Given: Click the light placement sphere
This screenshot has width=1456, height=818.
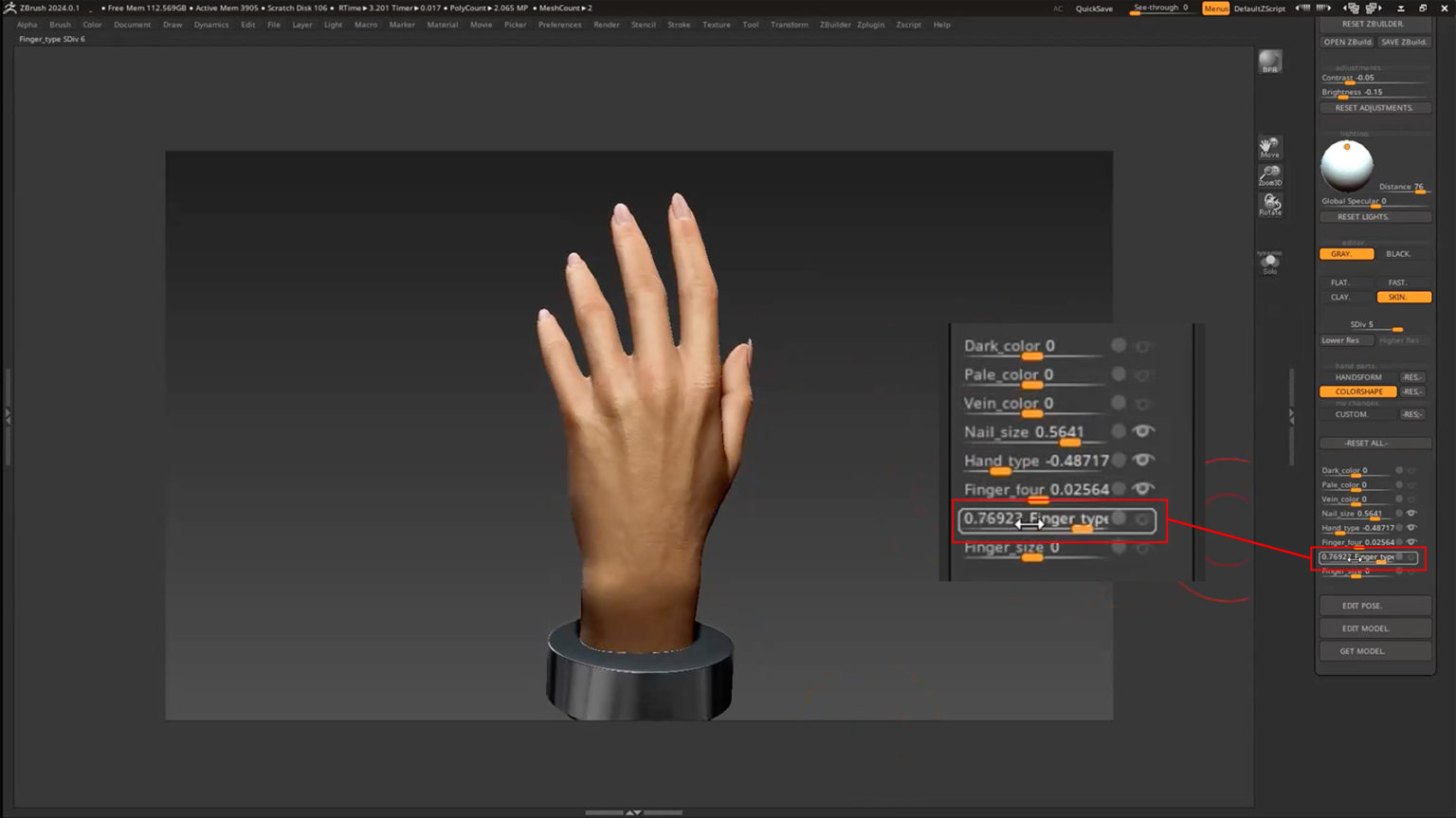Looking at the screenshot, I should tap(1347, 164).
